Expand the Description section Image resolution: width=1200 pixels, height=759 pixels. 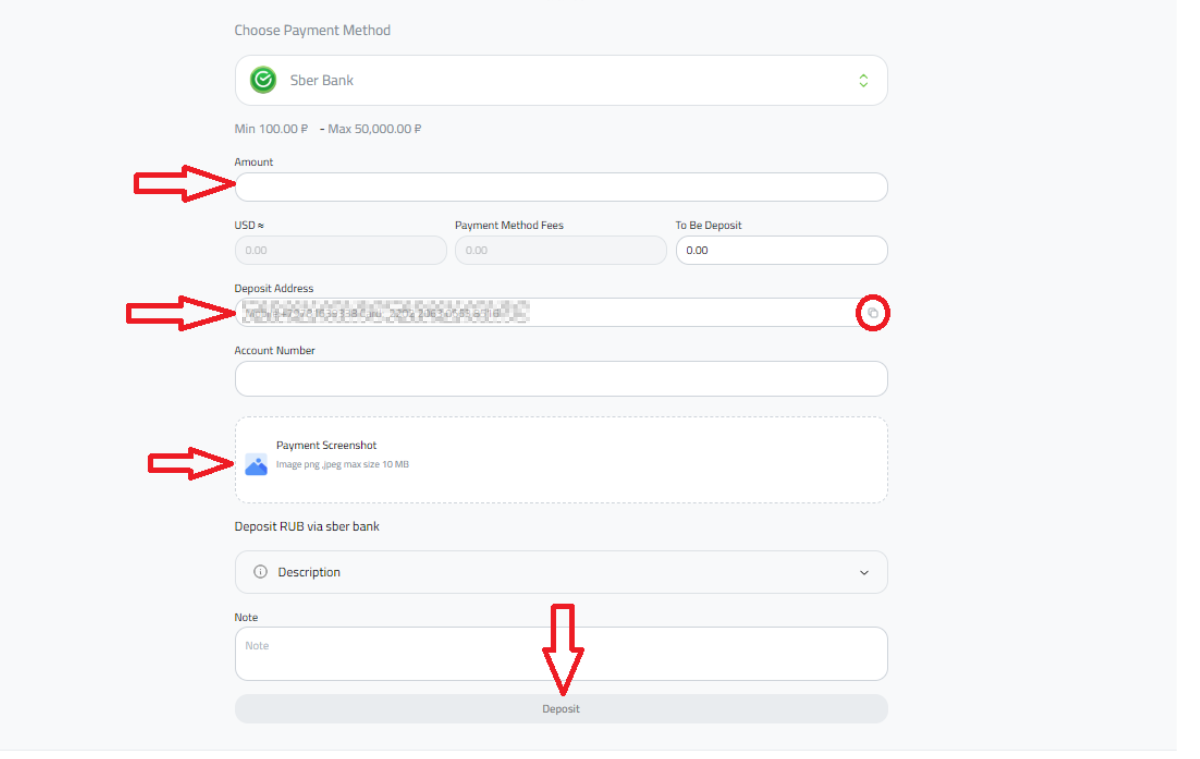pos(561,572)
